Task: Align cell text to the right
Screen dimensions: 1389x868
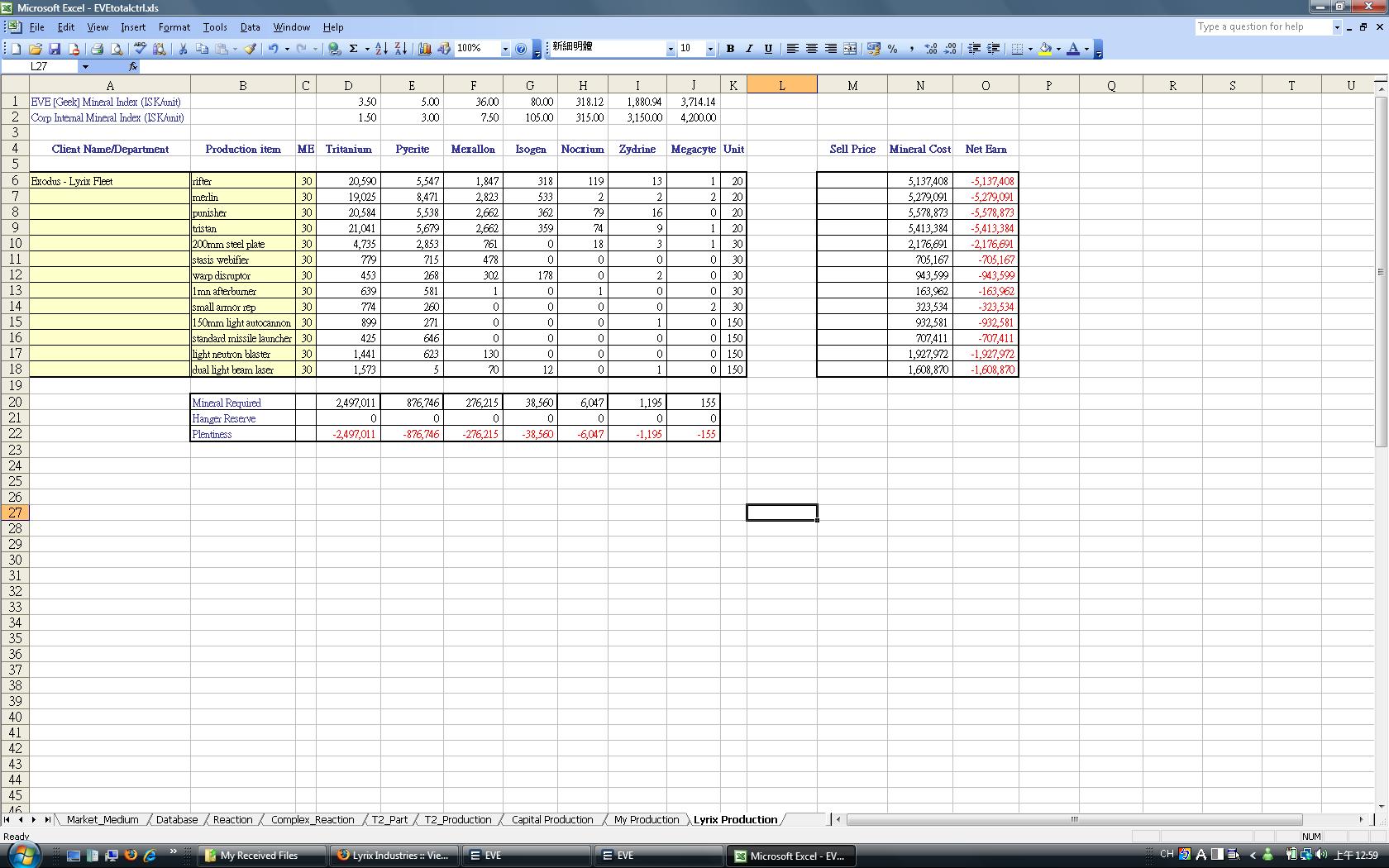Action: point(830,49)
